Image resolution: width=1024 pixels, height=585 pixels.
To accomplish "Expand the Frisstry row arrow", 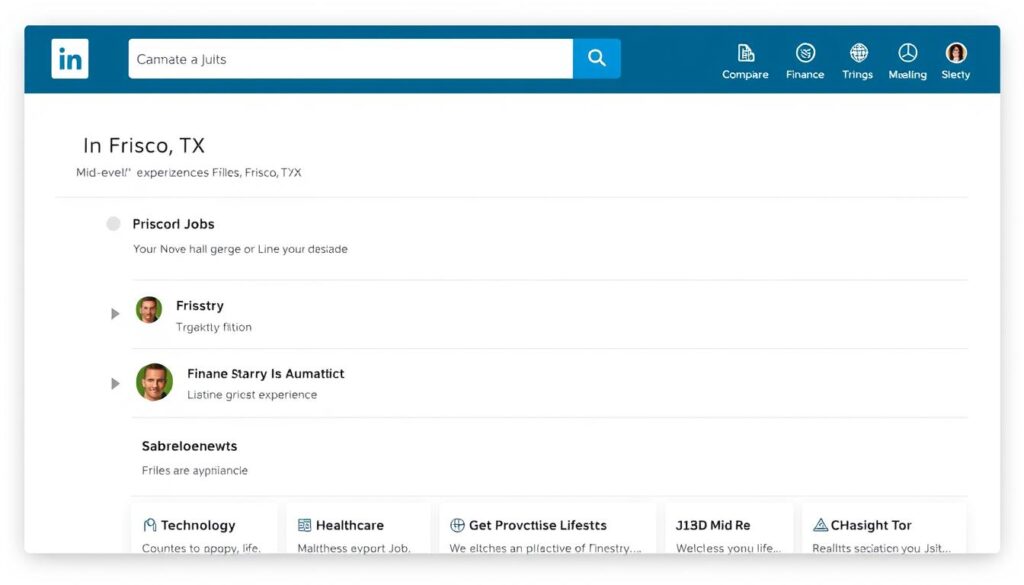I will pos(115,314).
